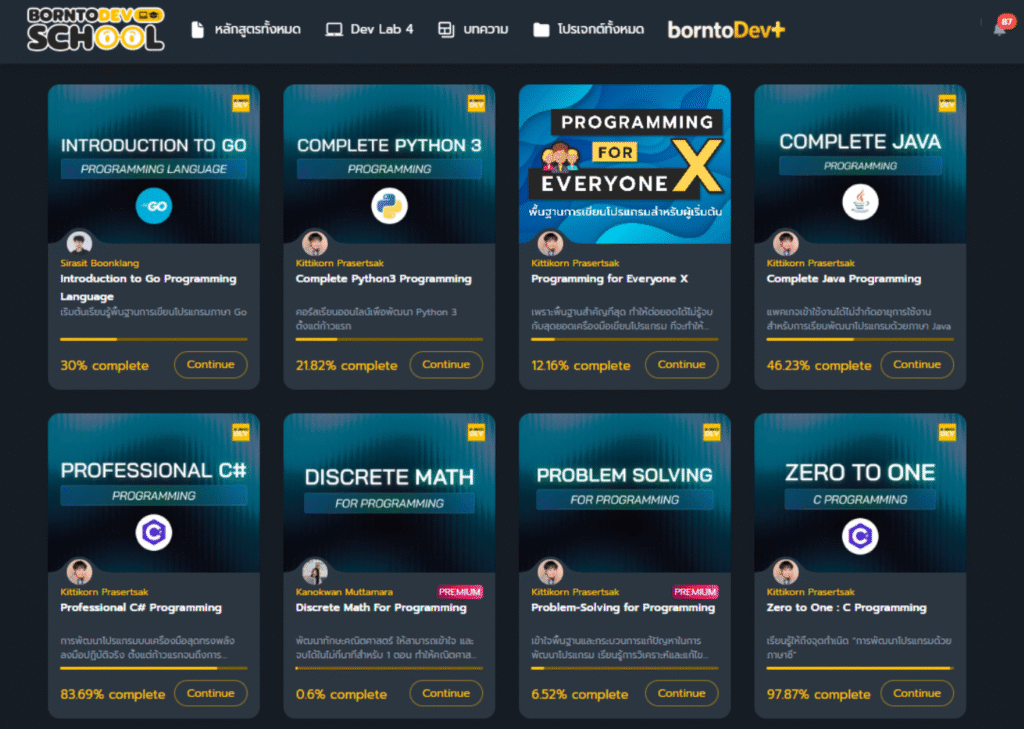Click instructor avatar on Problem-Solving course
This screenshot has width=1024, height=729.
click(550, 572)
